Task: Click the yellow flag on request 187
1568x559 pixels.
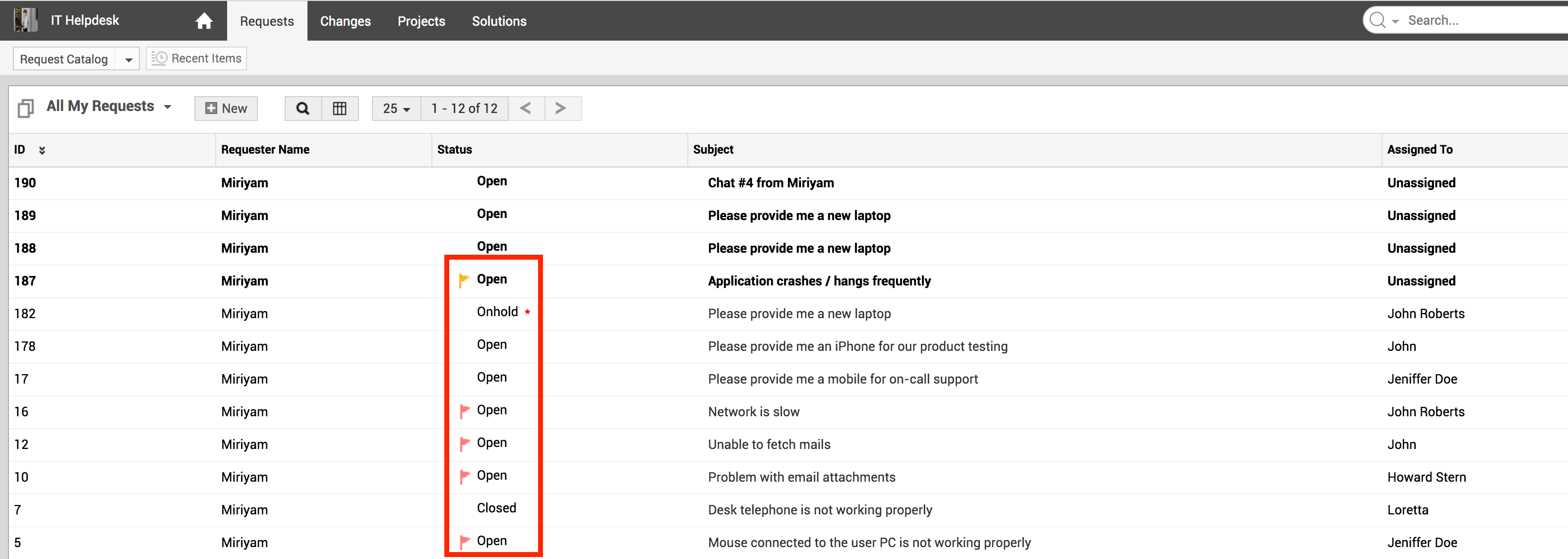Action: (464, 280)
